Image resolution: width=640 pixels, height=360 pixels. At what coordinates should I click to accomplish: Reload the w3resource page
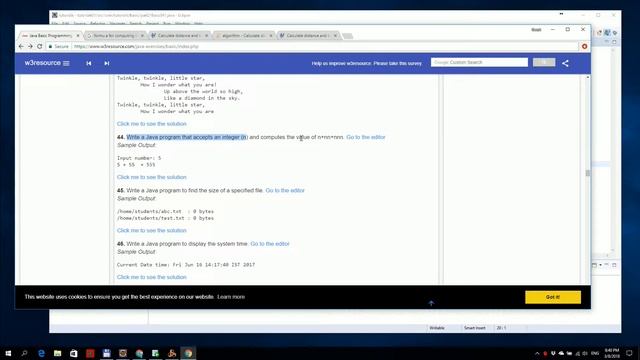coord(40,47)
